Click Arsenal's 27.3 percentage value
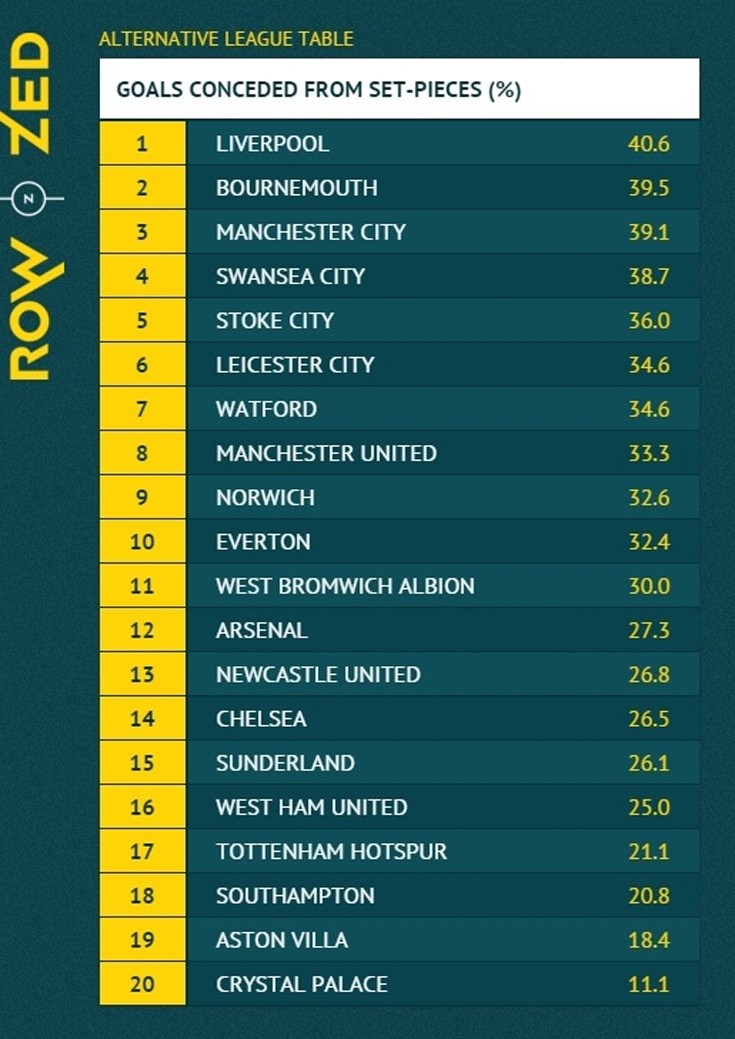Image resolution: width=735 pixels, height=1039 pixels. 649,630
